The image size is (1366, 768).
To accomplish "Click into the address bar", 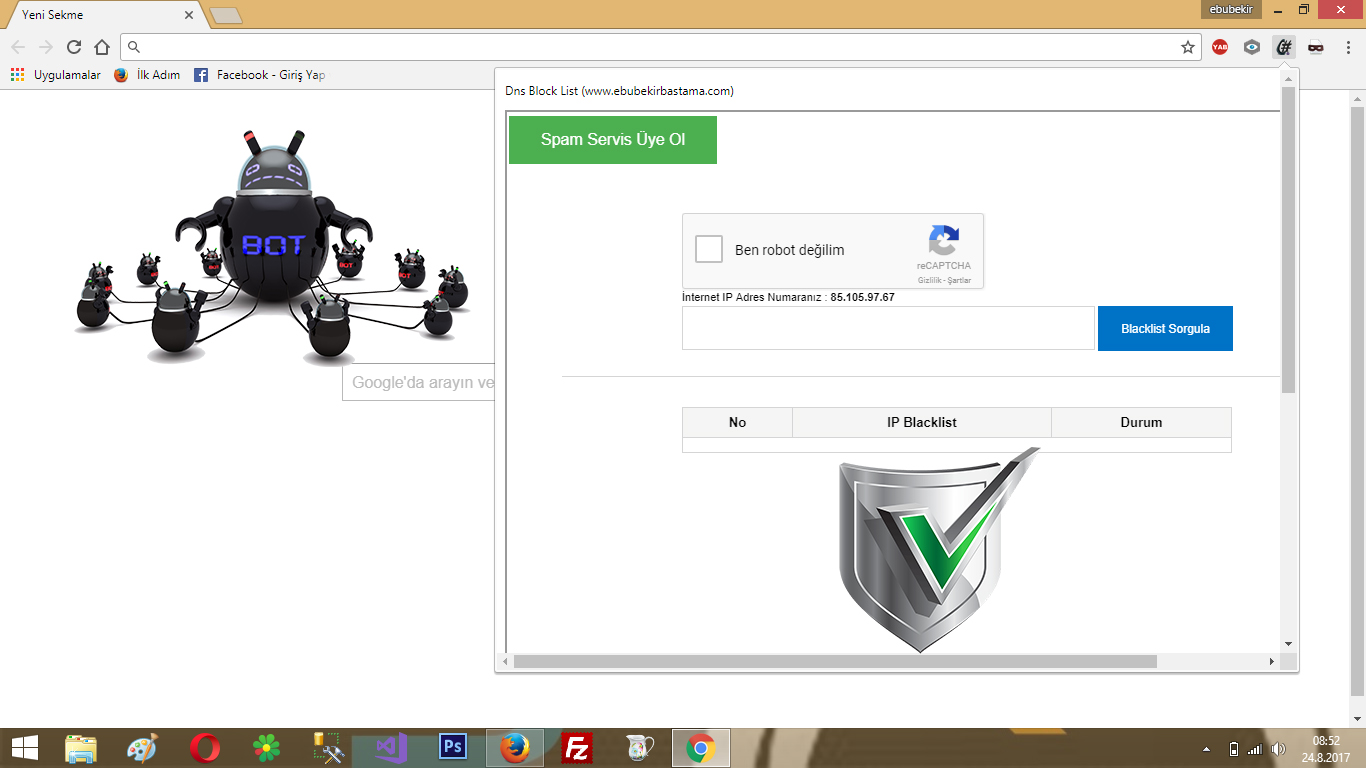I will 660,47.
